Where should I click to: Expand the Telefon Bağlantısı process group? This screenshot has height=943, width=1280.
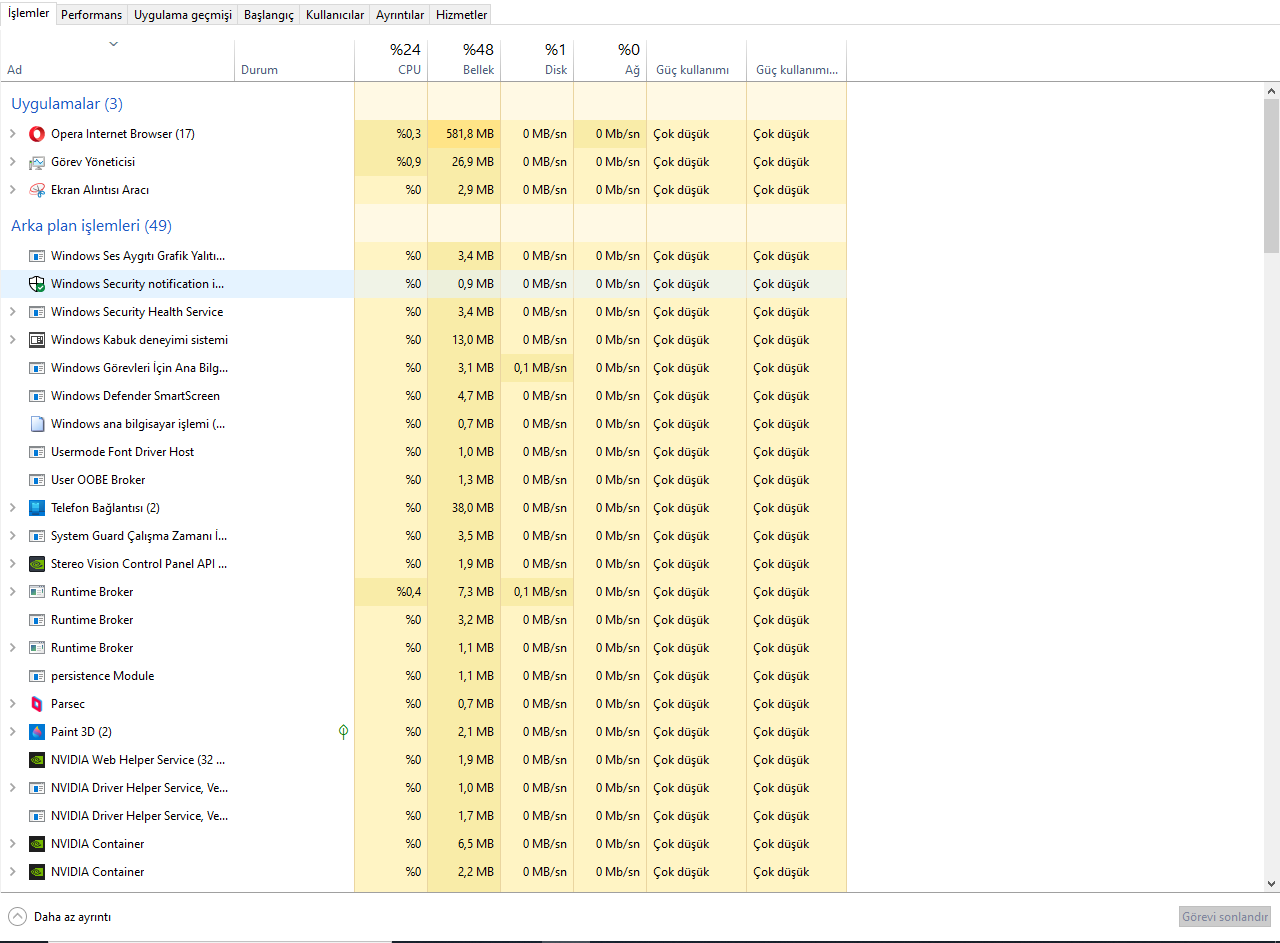(x=13, y=508)
